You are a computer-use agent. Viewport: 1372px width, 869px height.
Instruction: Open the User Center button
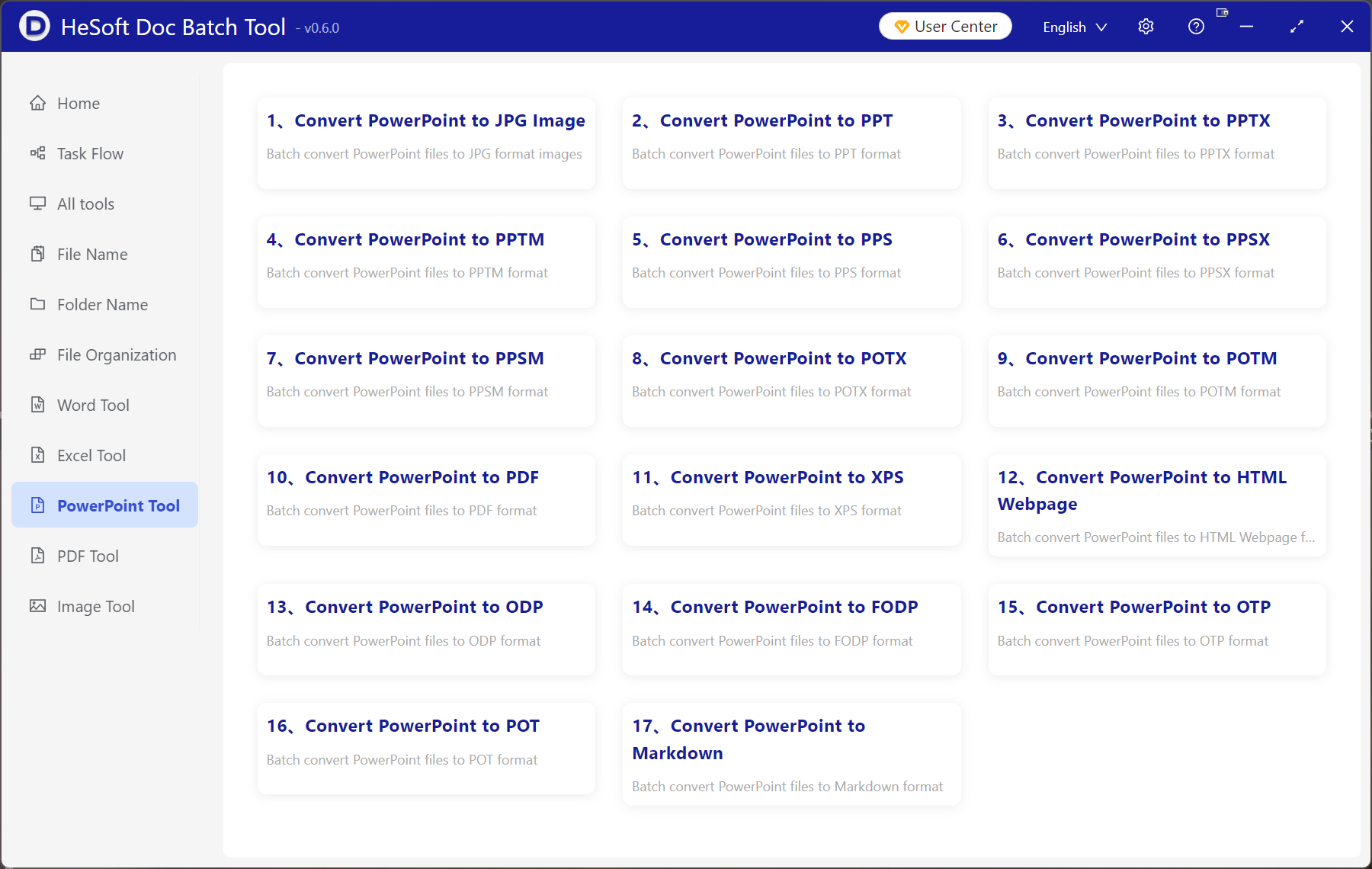coord(945,26)
